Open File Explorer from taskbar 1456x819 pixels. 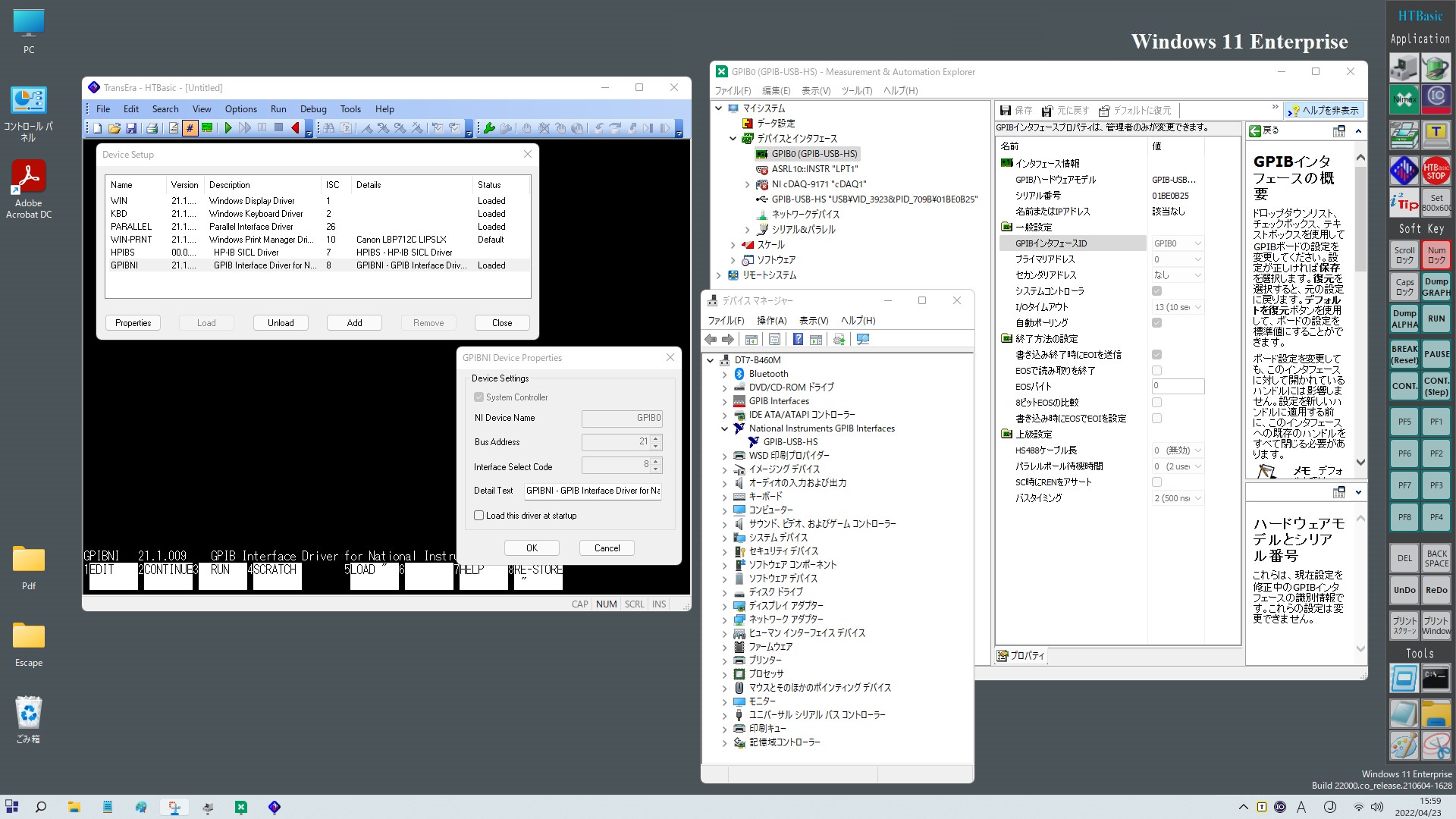coord(74,807)
